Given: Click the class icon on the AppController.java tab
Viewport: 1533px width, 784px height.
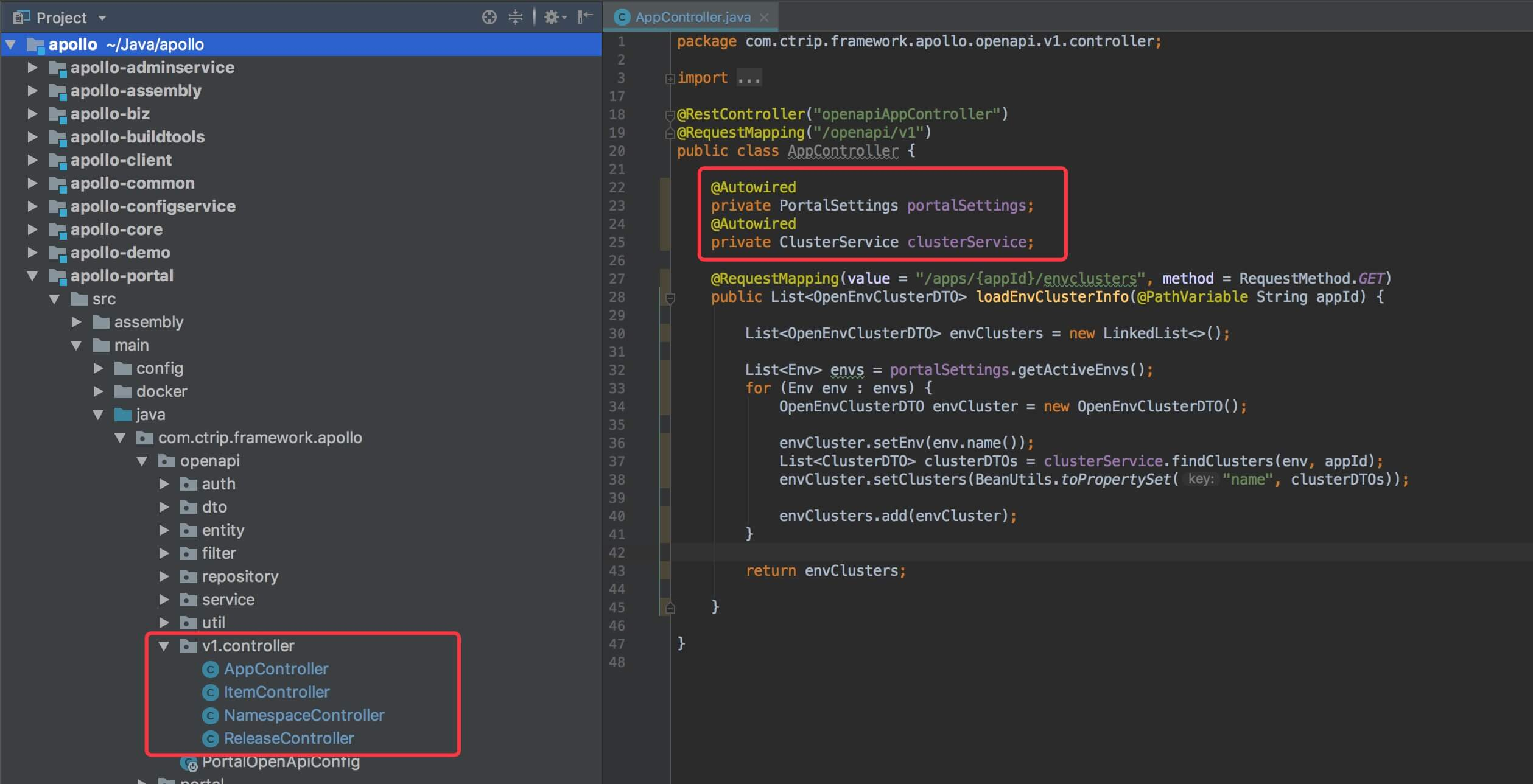Looking at the screenshot, I should click(x=622, y=17).
